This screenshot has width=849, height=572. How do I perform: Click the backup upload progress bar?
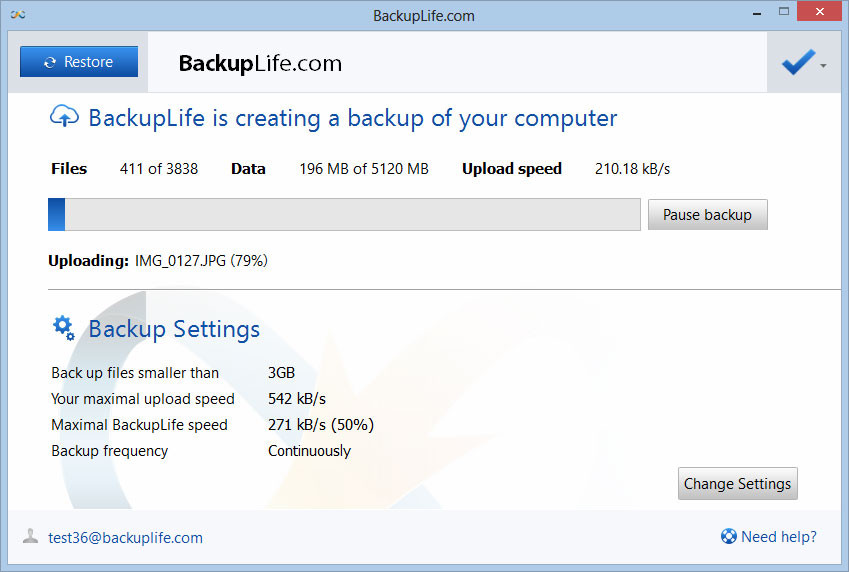coord(344,215)
